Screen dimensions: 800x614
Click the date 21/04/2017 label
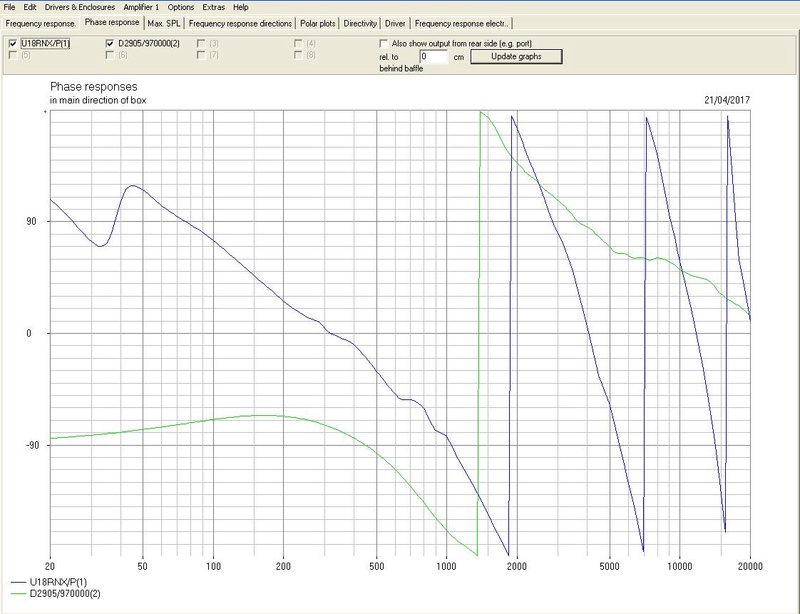click(x=727, y=100)
